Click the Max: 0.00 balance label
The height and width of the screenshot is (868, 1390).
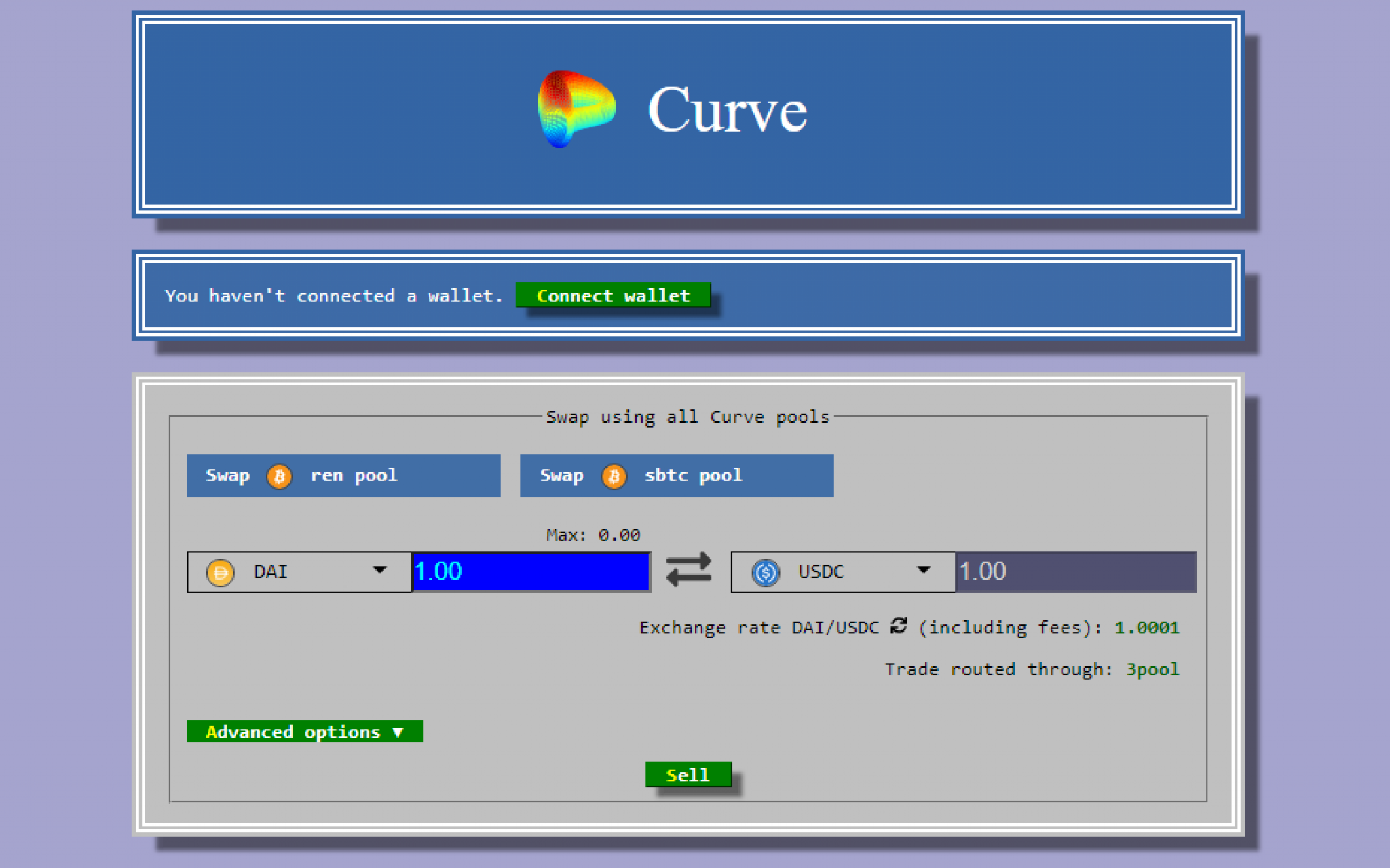click(x=593, y=535)
